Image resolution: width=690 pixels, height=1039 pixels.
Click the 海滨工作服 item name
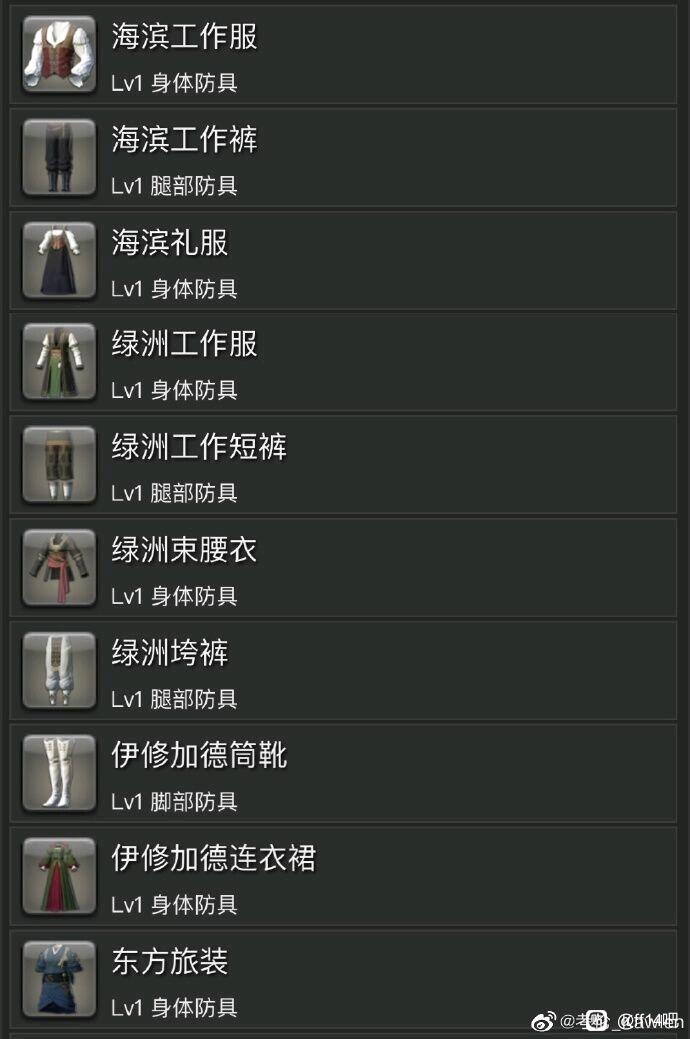184,36
